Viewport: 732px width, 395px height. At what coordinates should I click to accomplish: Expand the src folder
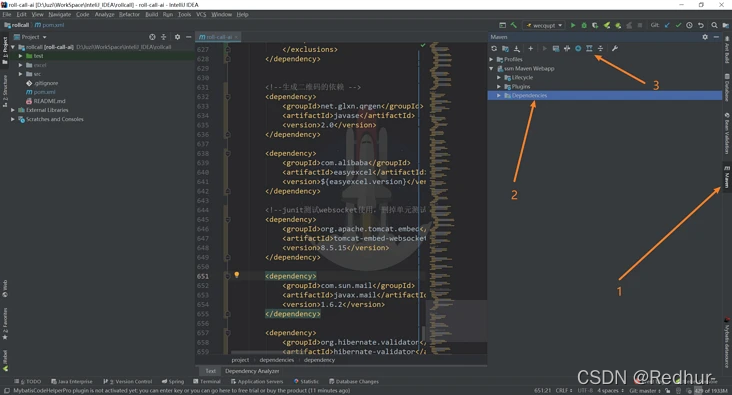click(x=21, y=74)
